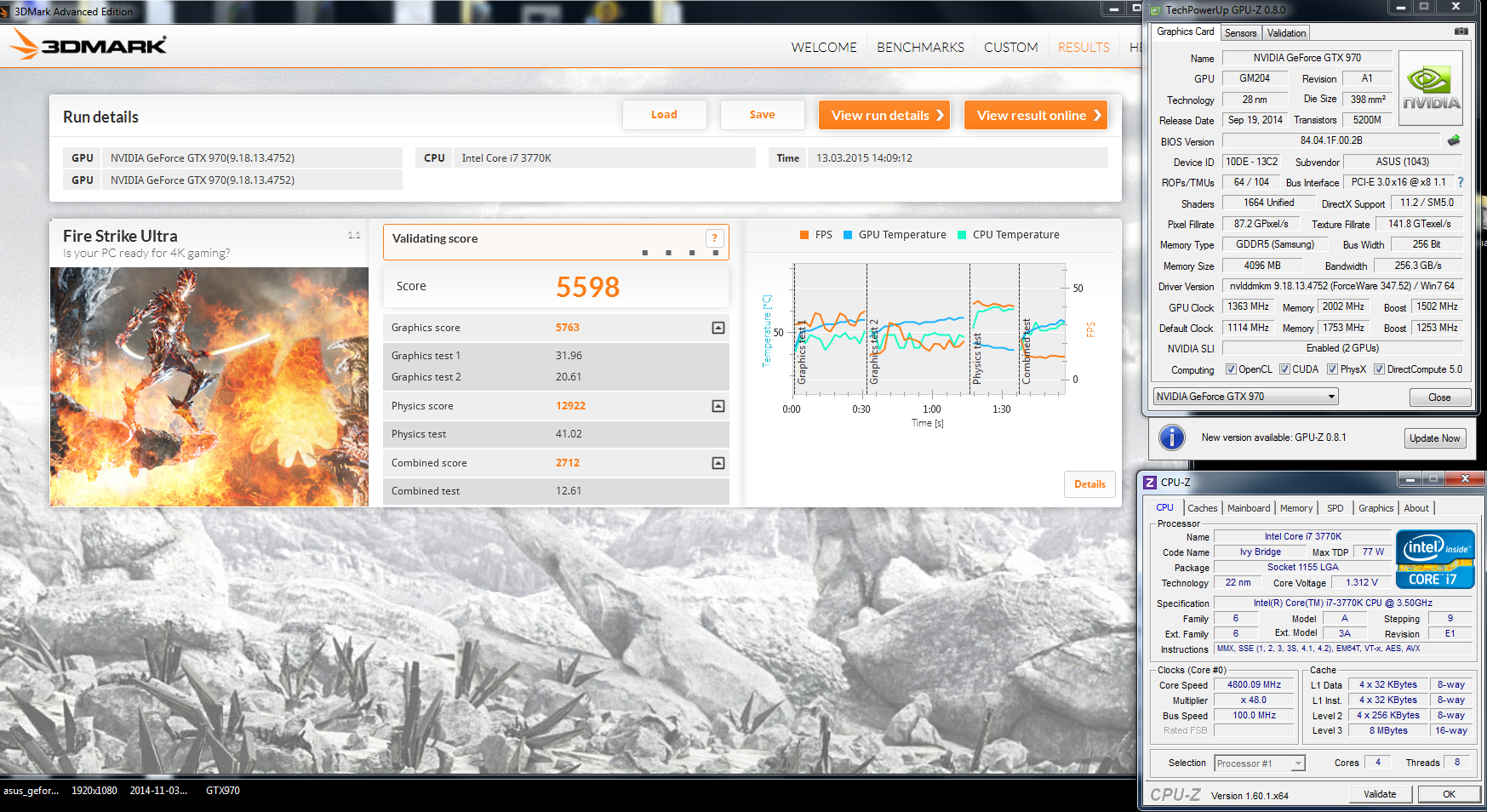Click the Save button in Run details

tap(762, 115)
